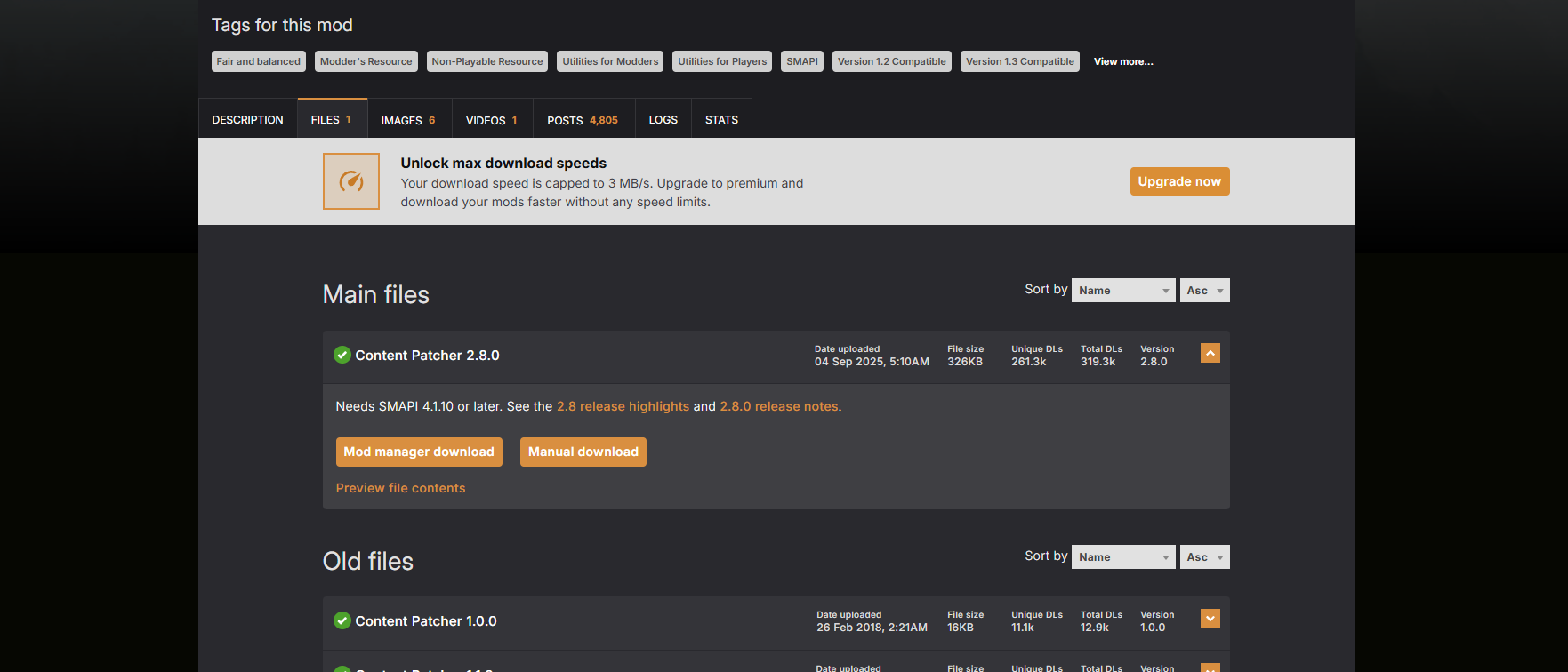Open the Logs tab
The image size is (1568, 672).
click(663, 119)
